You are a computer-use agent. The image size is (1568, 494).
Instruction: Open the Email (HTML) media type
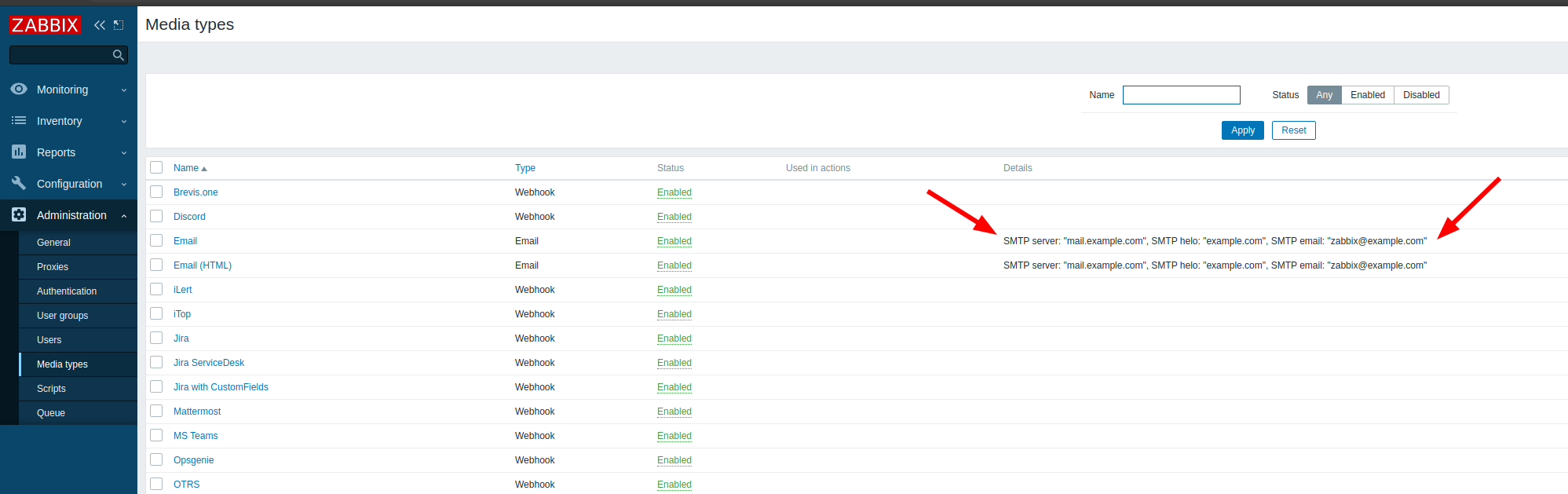tap(203, 265)
